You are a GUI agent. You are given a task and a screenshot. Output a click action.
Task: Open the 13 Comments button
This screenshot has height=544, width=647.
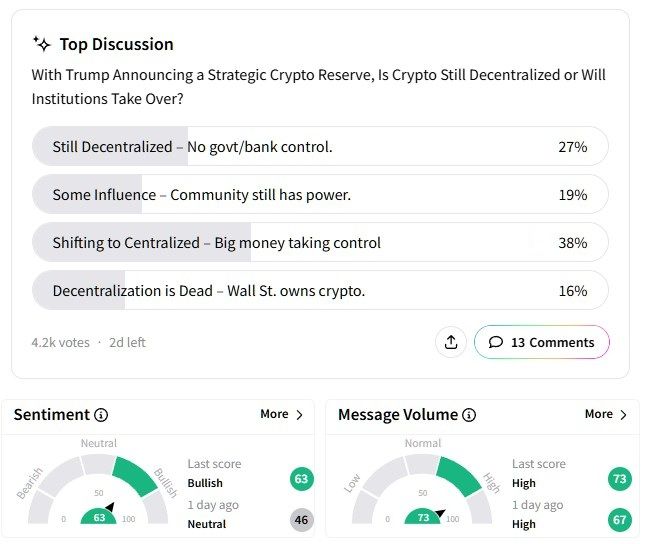click(x=542, y=342)
